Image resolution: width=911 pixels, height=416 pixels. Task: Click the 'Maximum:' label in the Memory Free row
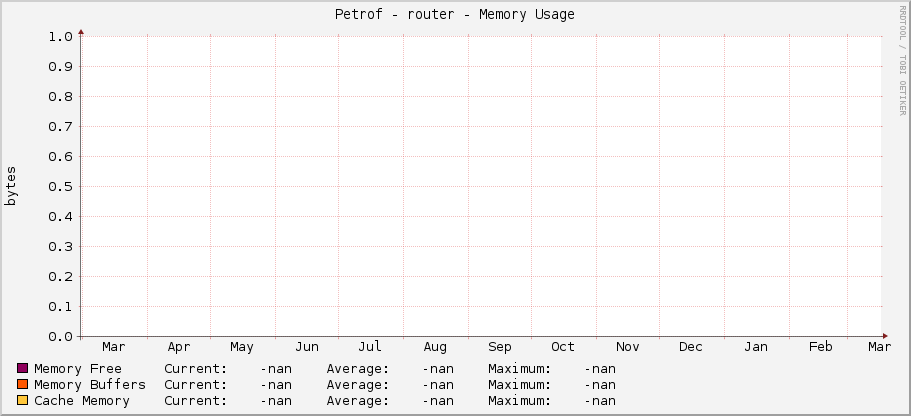point(519,368)
